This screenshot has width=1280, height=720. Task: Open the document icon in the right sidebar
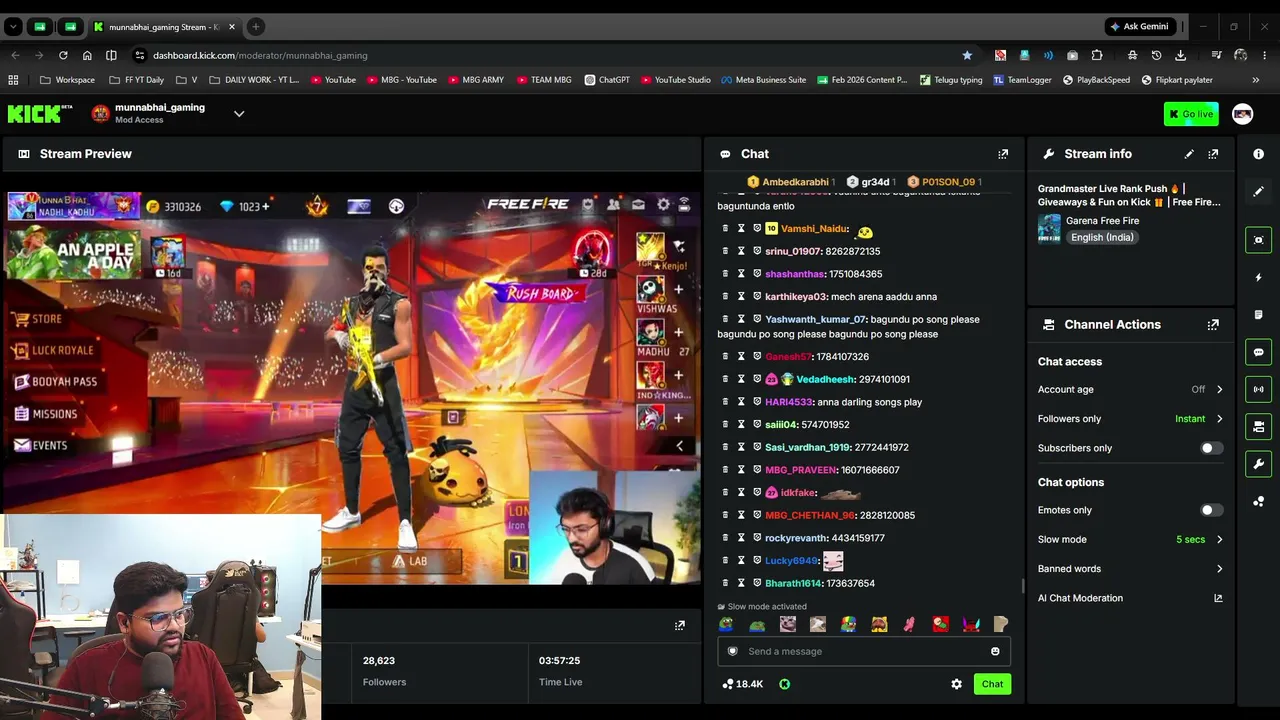coord(1258,315)
